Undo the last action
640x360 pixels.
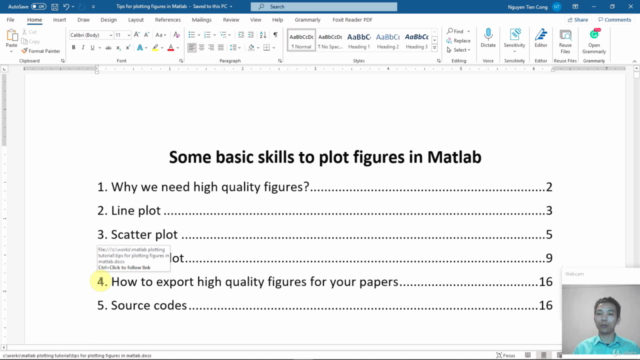pyautogui.click(x=66, y=7)
